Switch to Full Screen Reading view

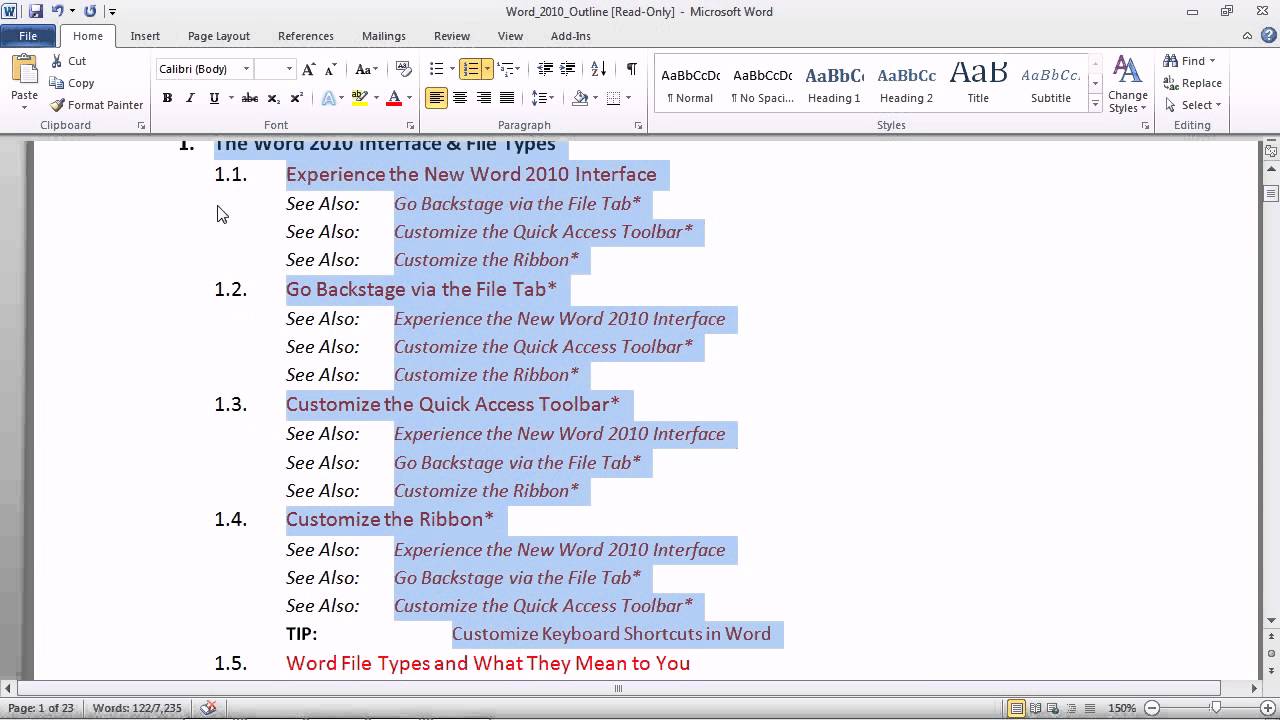[1034, 708]
